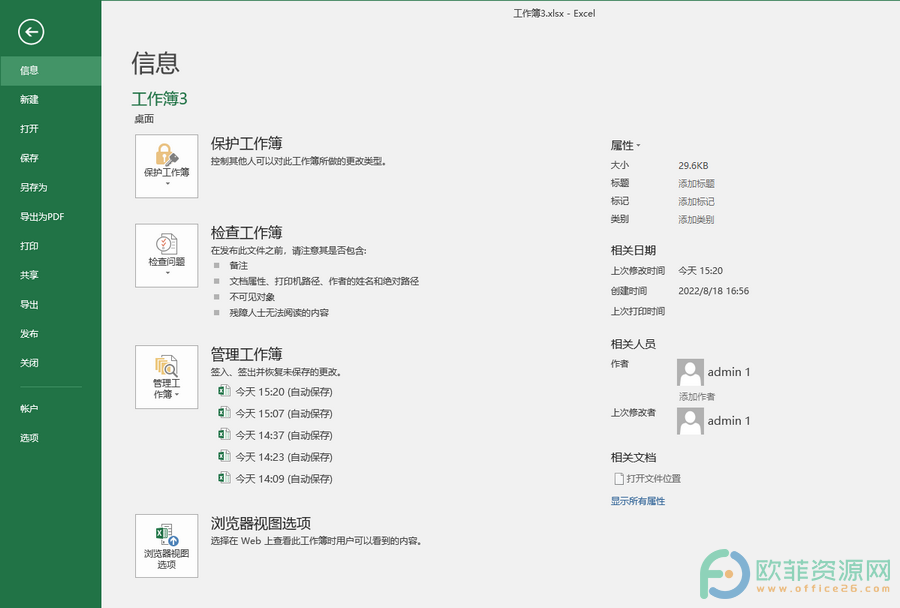900x608 pixels.
Task: Select the 信息 tab in sidebar
Action: pos(51,71)
